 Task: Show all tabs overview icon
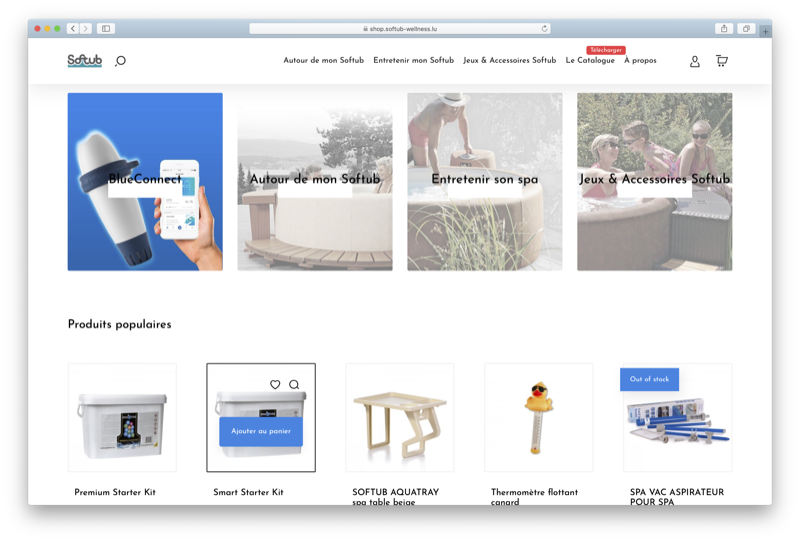pos(746,29)
